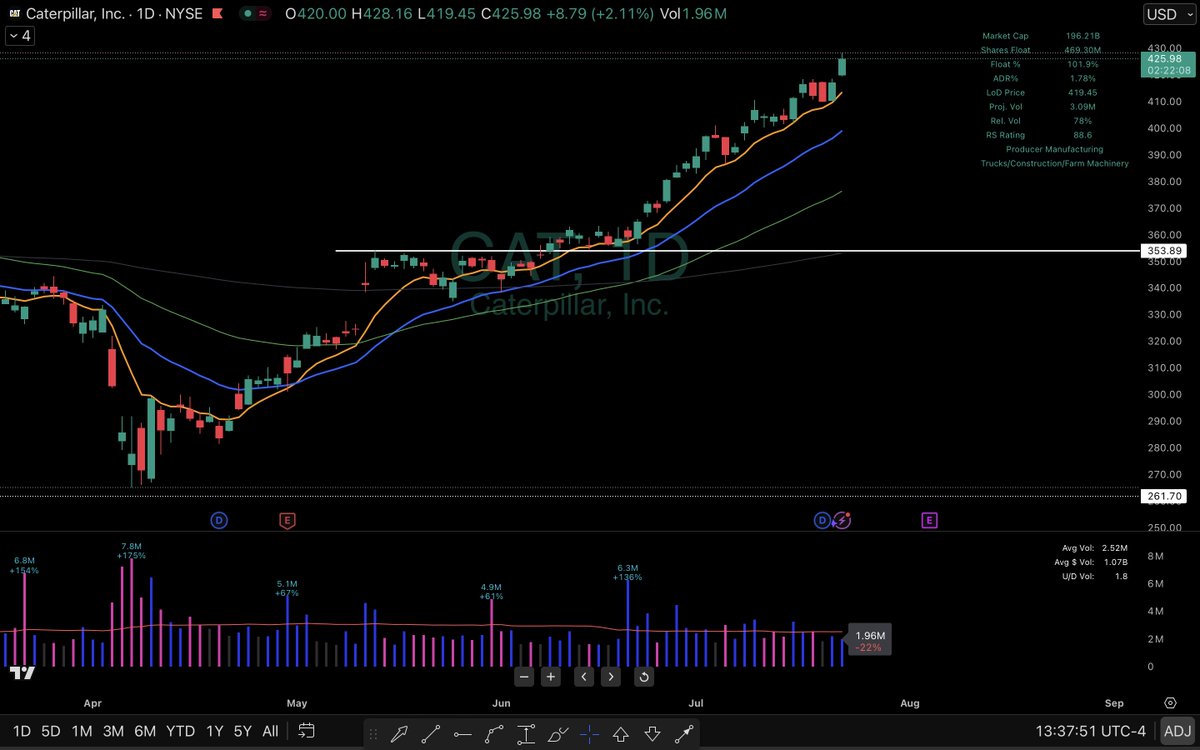Click the 6.3M +136% volume label
This screenshot has width=1200, height=750.
click(628, 572)
